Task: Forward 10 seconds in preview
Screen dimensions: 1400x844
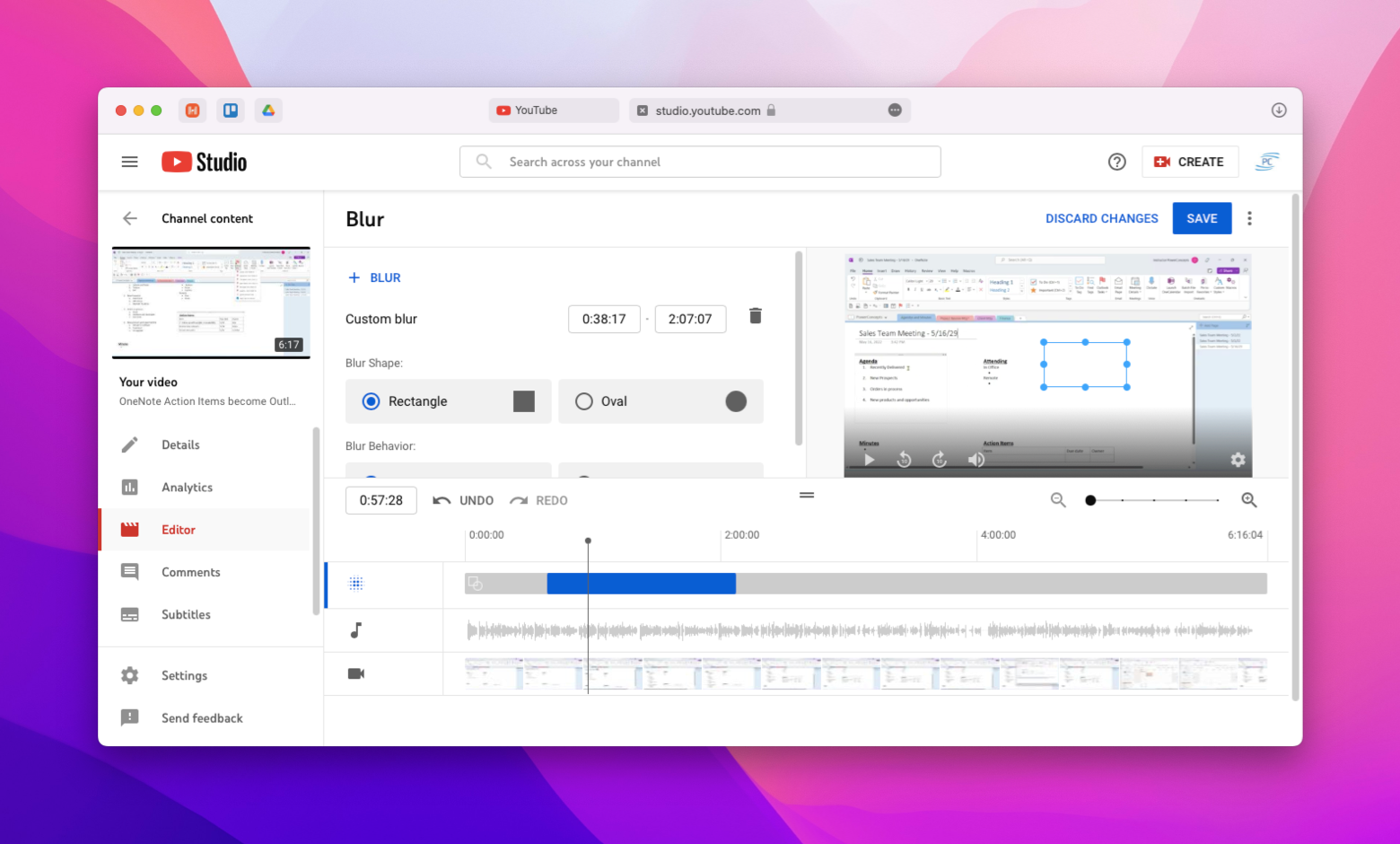Action: click(940, 460)
